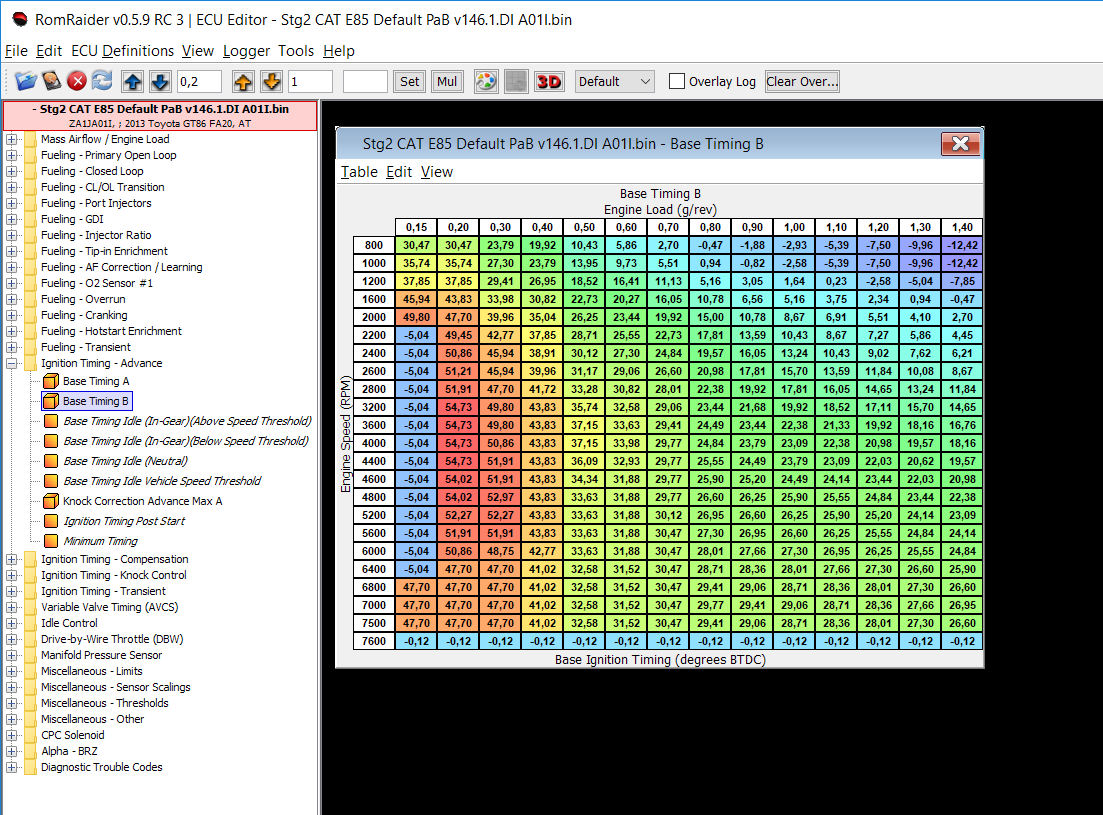The image size is (1103, 815).
Task: Open the Logger menu
Action: click(x=246, y=51)
